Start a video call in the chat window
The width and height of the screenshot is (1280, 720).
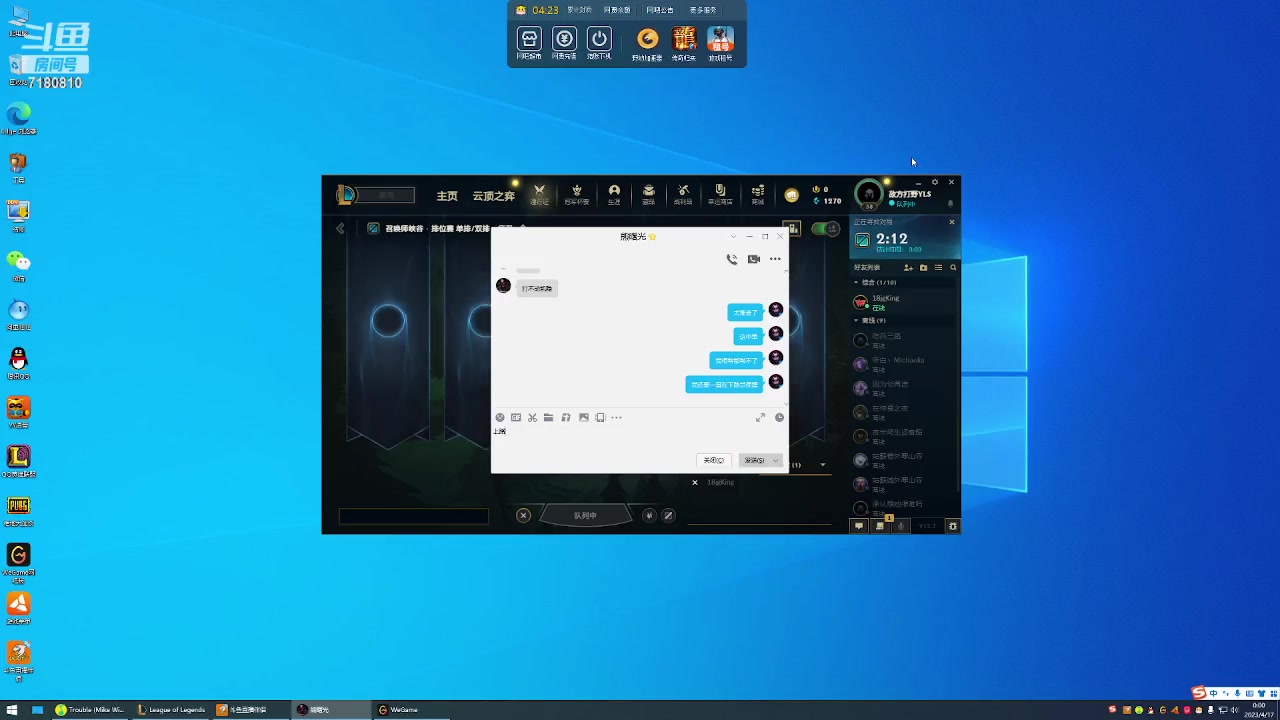point(754,259)
